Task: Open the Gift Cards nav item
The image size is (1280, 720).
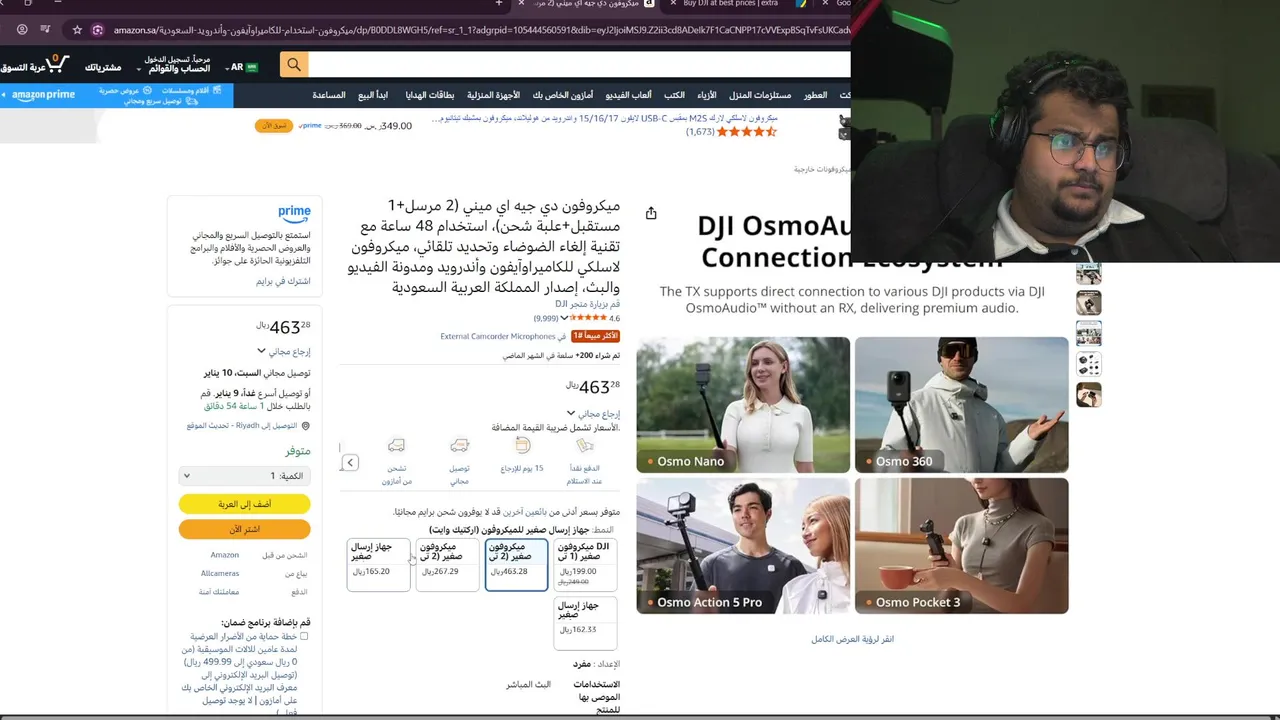Action: [x=430, y=95]
